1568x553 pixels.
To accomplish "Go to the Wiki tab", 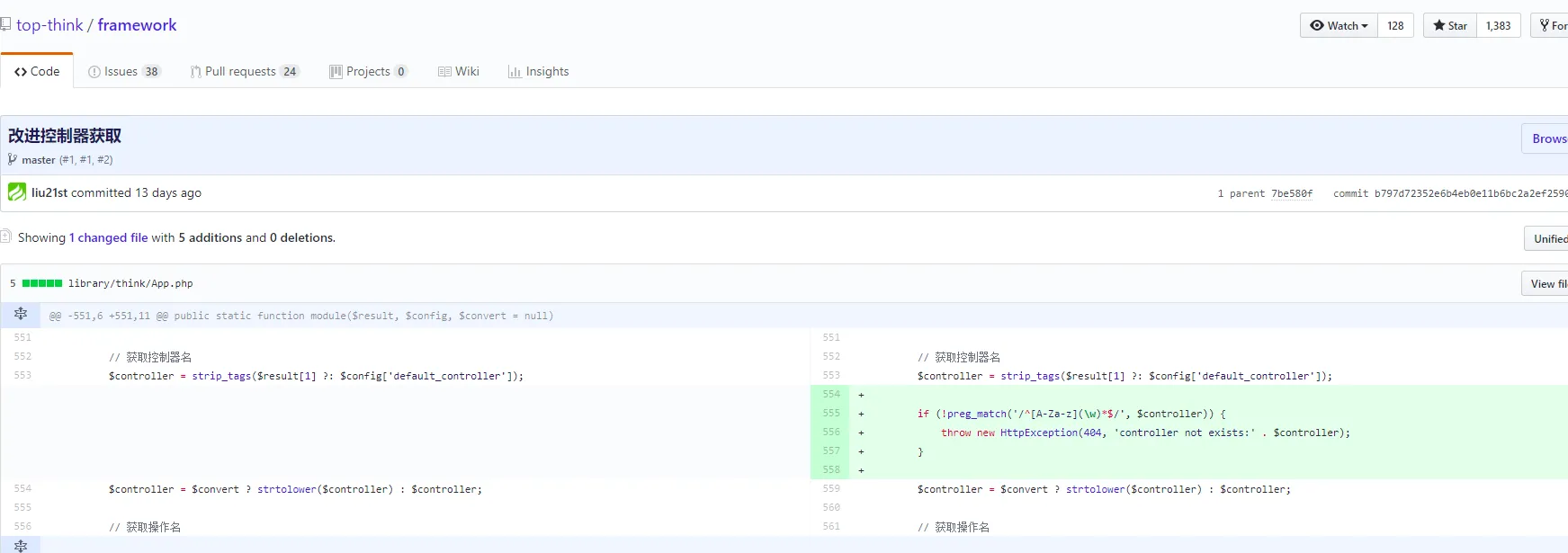I will click(x=459, y=71).
